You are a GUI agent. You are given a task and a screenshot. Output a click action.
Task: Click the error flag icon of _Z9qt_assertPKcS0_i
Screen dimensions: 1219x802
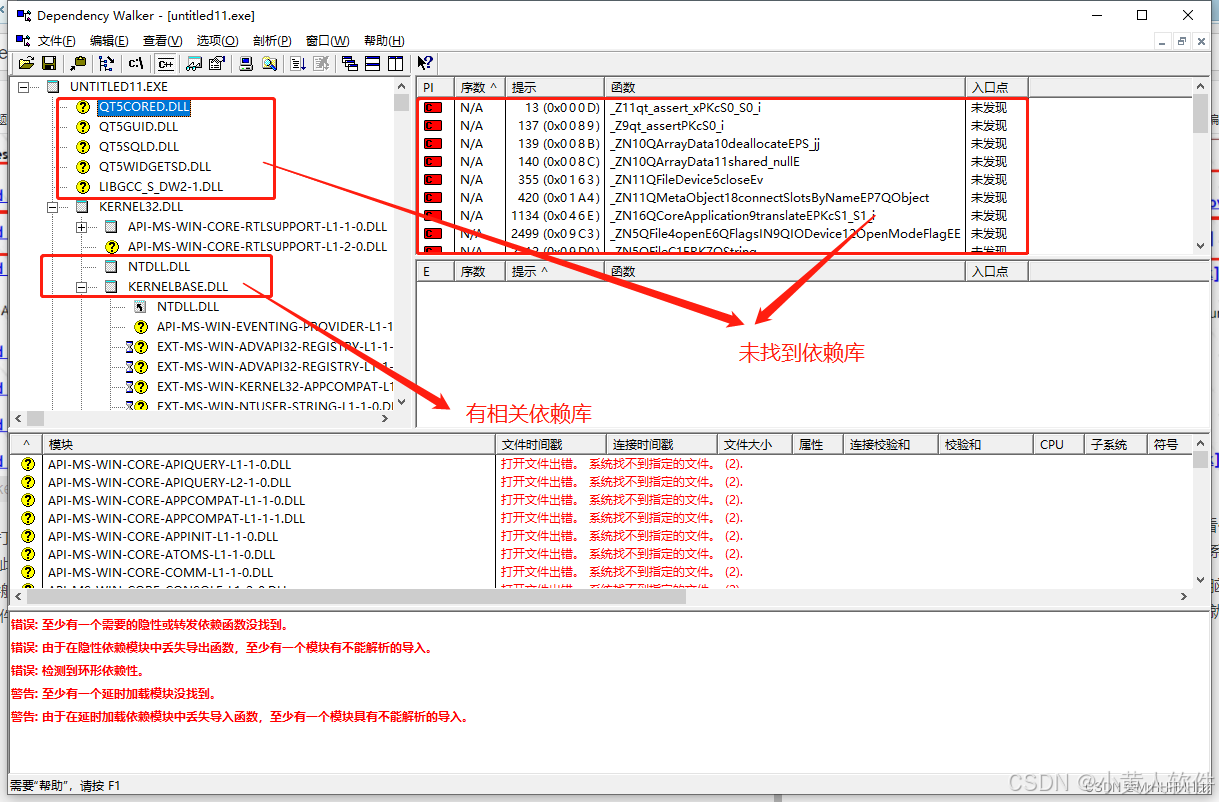tap(433, 126)
